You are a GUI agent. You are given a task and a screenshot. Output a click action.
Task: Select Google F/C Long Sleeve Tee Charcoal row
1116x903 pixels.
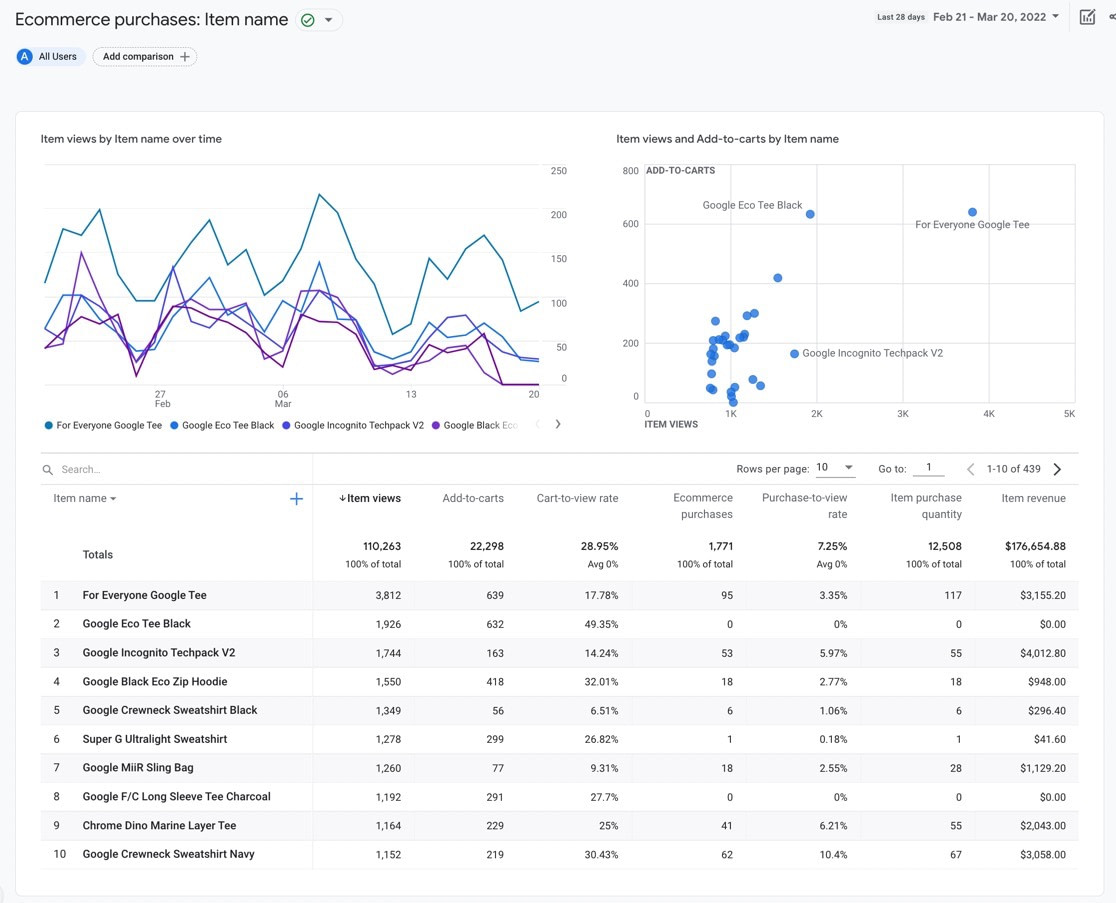(x=177, y=796)
